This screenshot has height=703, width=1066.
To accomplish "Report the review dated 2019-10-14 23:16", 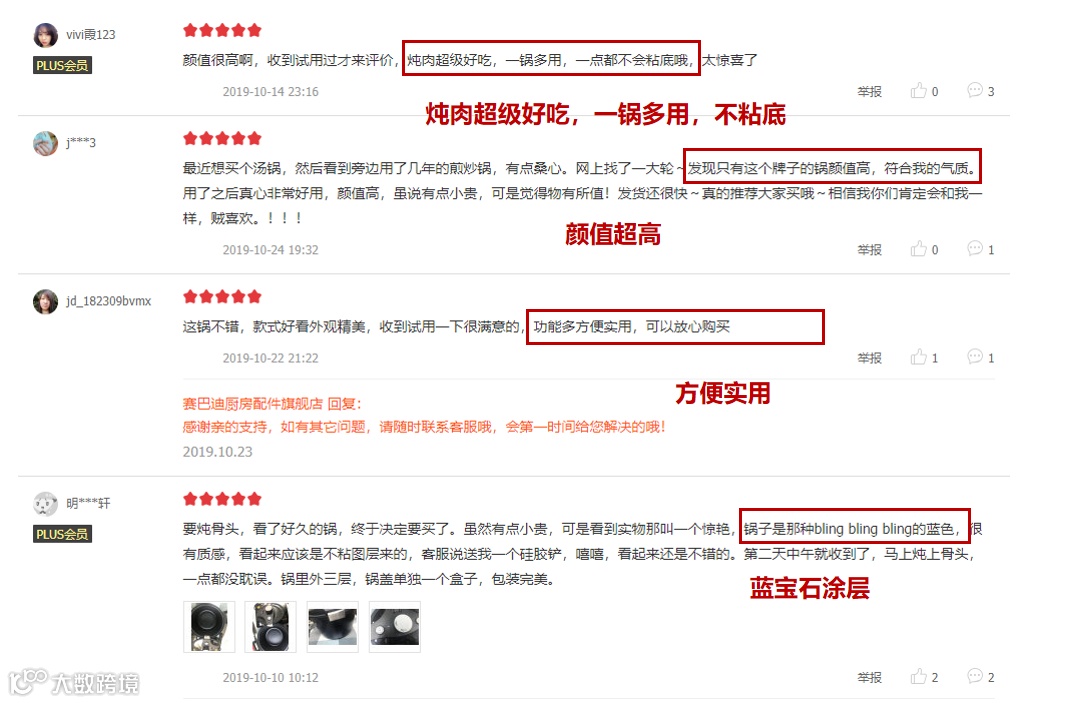I will pos(870,92).
